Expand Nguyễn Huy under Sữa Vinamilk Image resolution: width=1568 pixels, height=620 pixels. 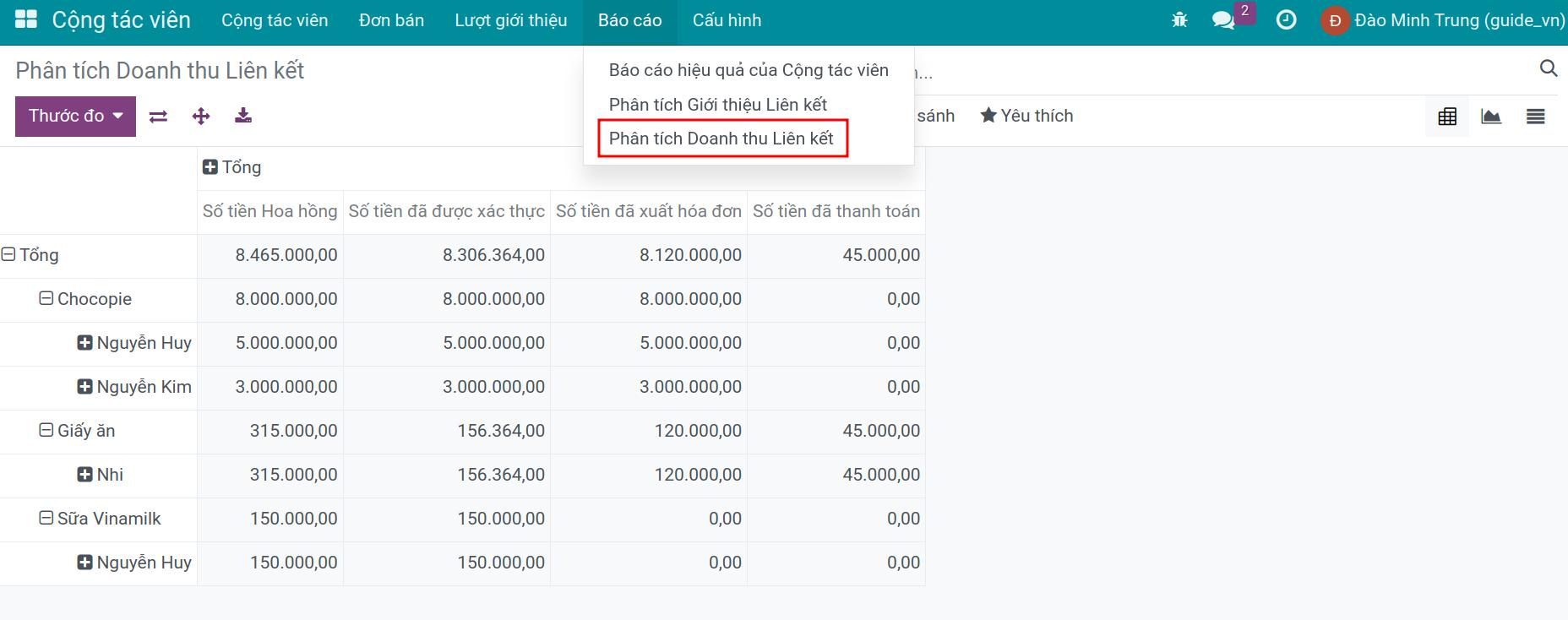point(134,563)
